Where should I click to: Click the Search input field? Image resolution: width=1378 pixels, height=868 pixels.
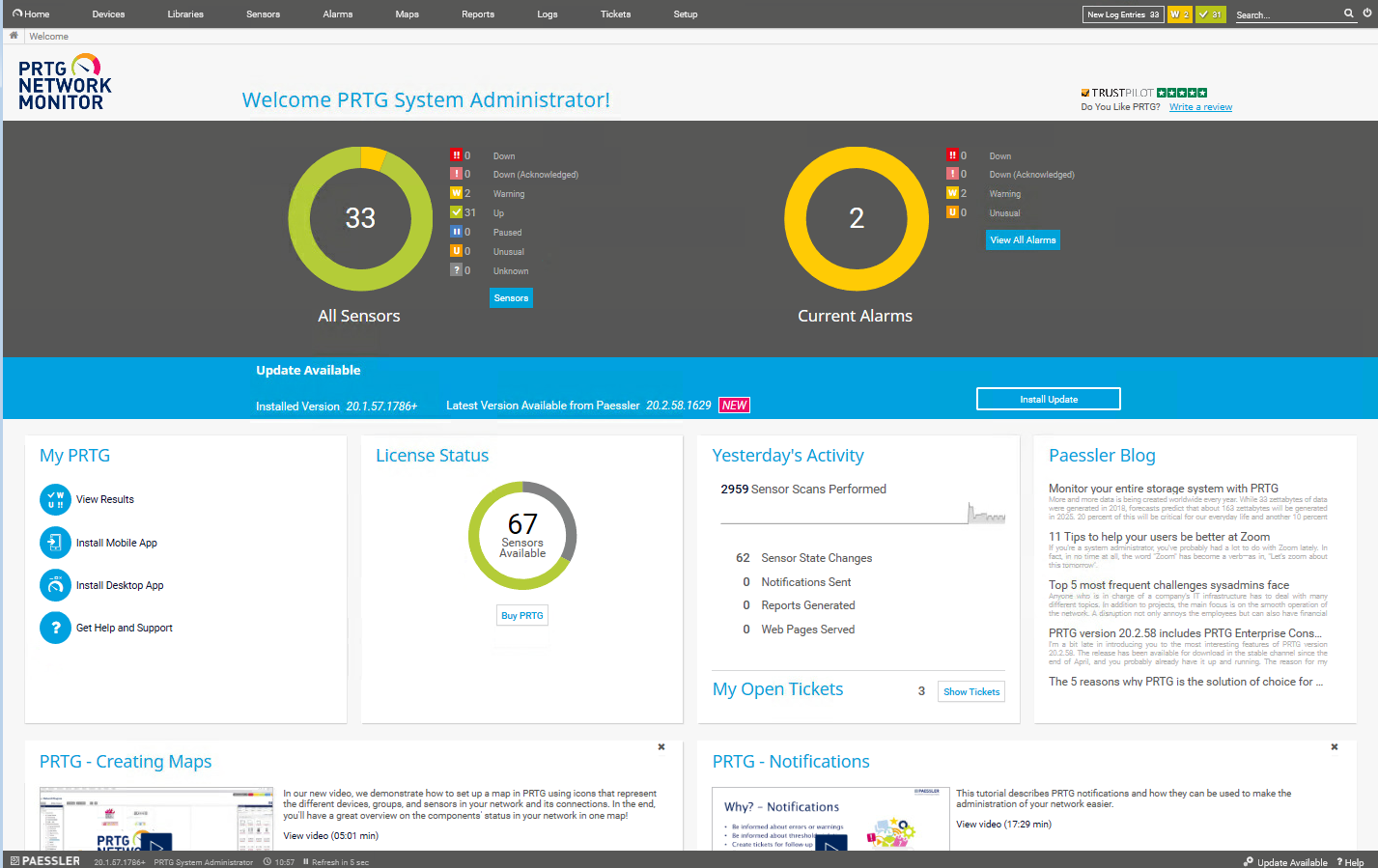click(1287, 14)
